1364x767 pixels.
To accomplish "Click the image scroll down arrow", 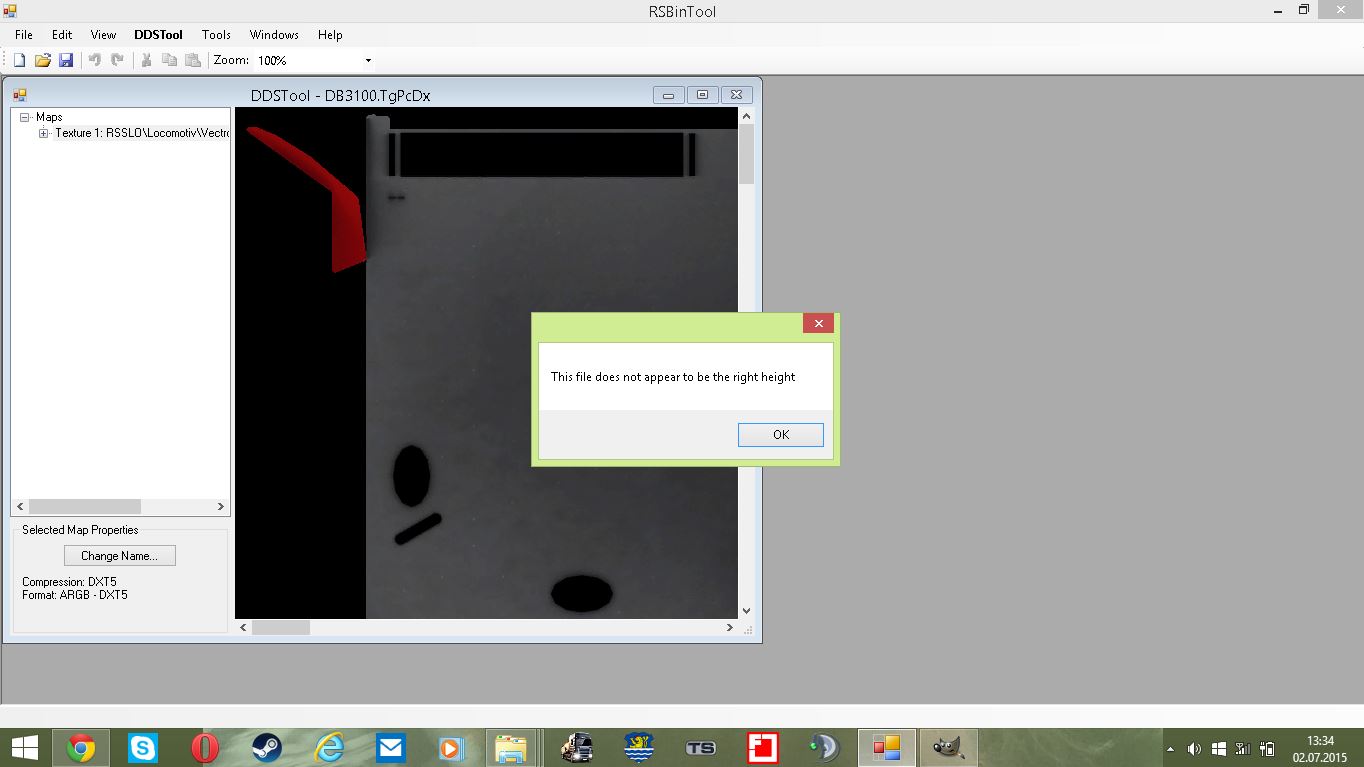I will point(746,611).
